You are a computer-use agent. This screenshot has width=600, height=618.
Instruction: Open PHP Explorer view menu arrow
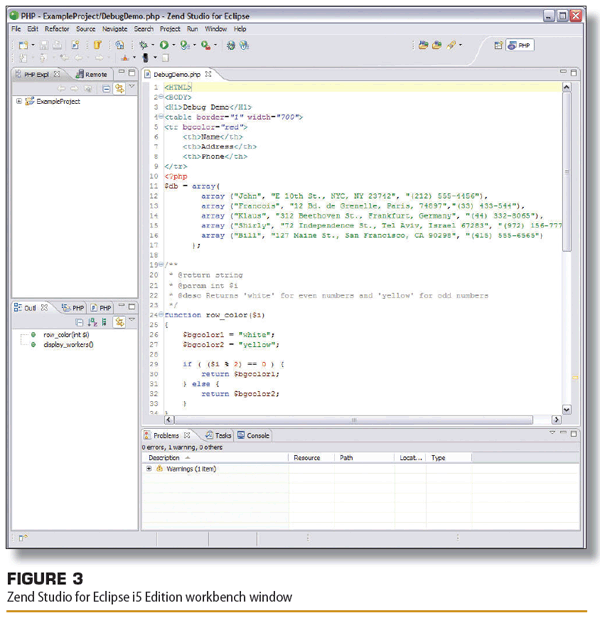[x=132, y=86]
